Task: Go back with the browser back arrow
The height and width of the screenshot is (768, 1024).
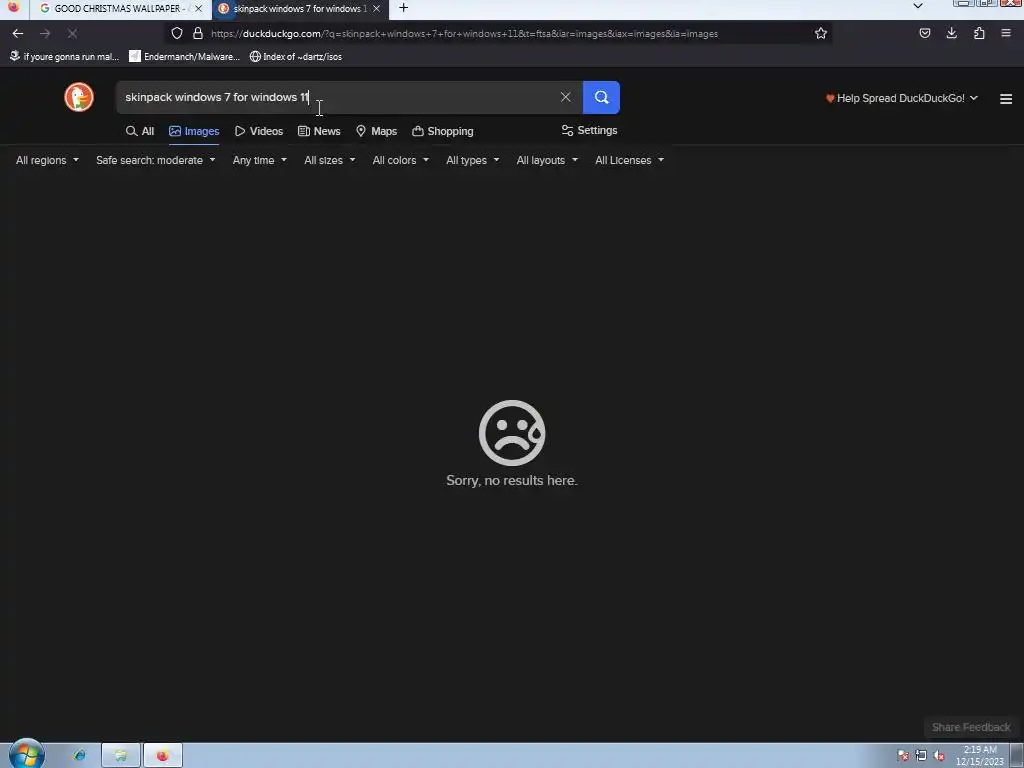Action: [18, 33]
